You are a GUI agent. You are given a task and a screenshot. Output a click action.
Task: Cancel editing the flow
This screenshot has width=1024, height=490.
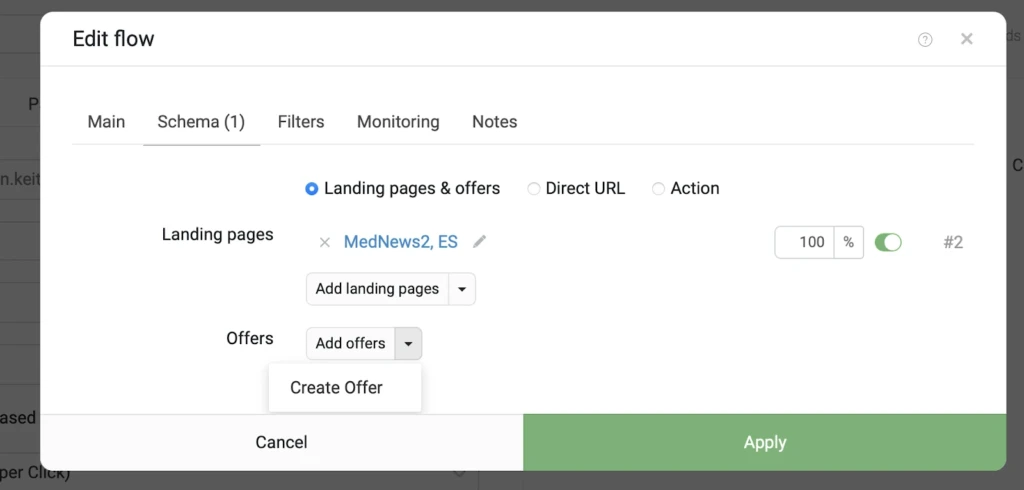tap(281, 442)
